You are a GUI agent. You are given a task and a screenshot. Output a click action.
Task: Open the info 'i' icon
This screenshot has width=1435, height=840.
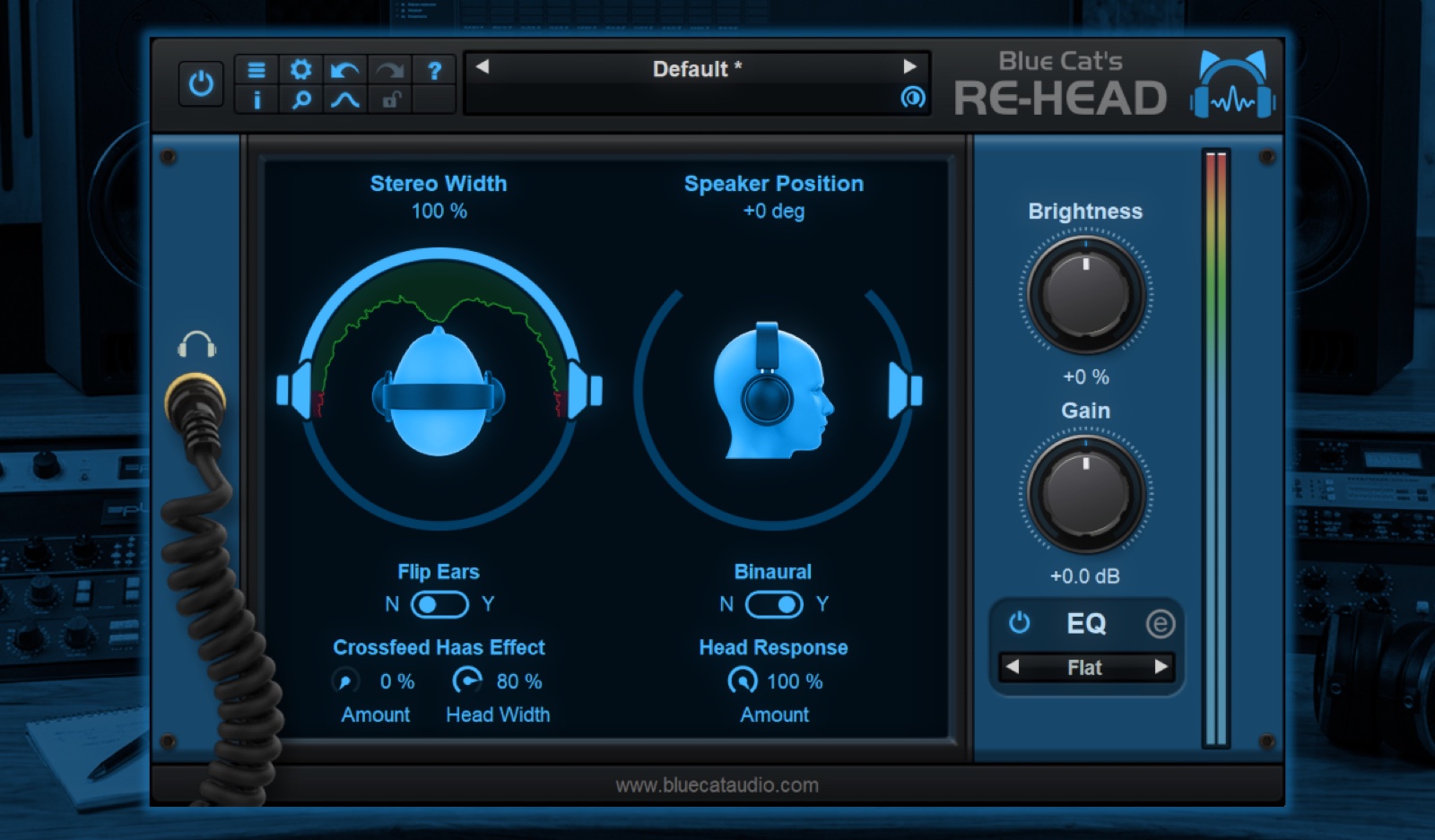click(x=257, y=100)
